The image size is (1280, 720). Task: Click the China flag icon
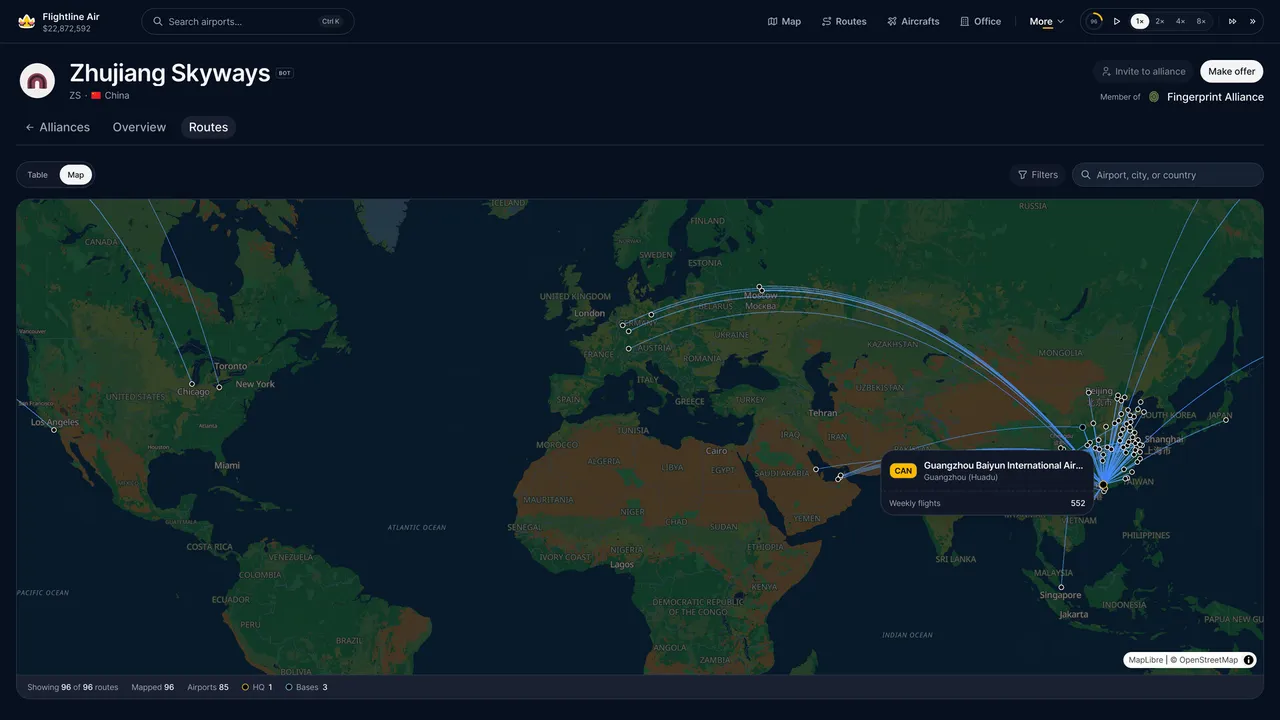[x=96, y=95]
